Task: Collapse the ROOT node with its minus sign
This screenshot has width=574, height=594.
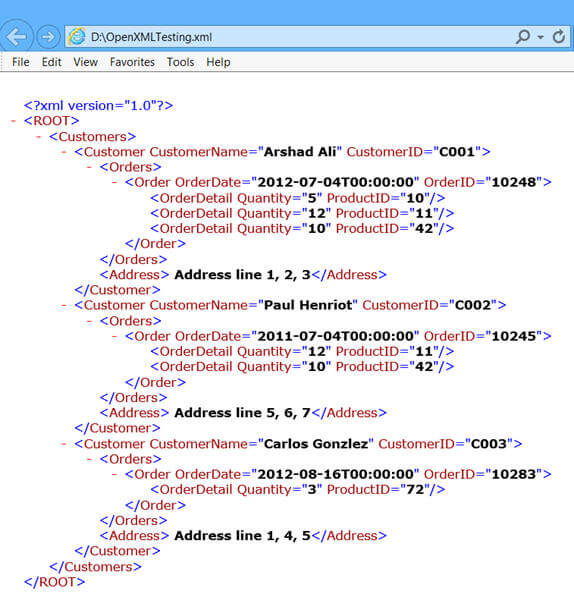Action: [x=13, y=121]
